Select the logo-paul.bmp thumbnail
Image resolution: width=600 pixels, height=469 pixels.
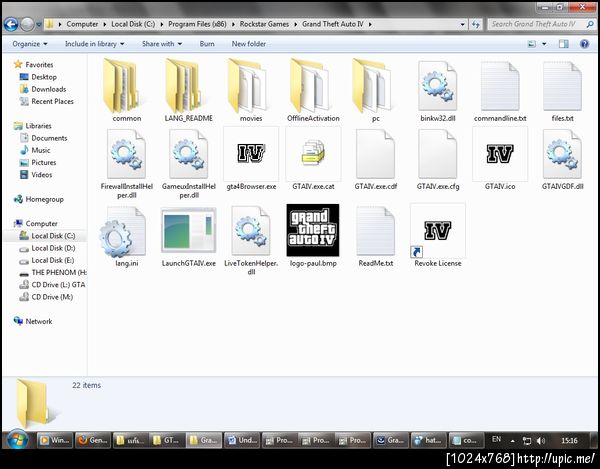(313, 230)
